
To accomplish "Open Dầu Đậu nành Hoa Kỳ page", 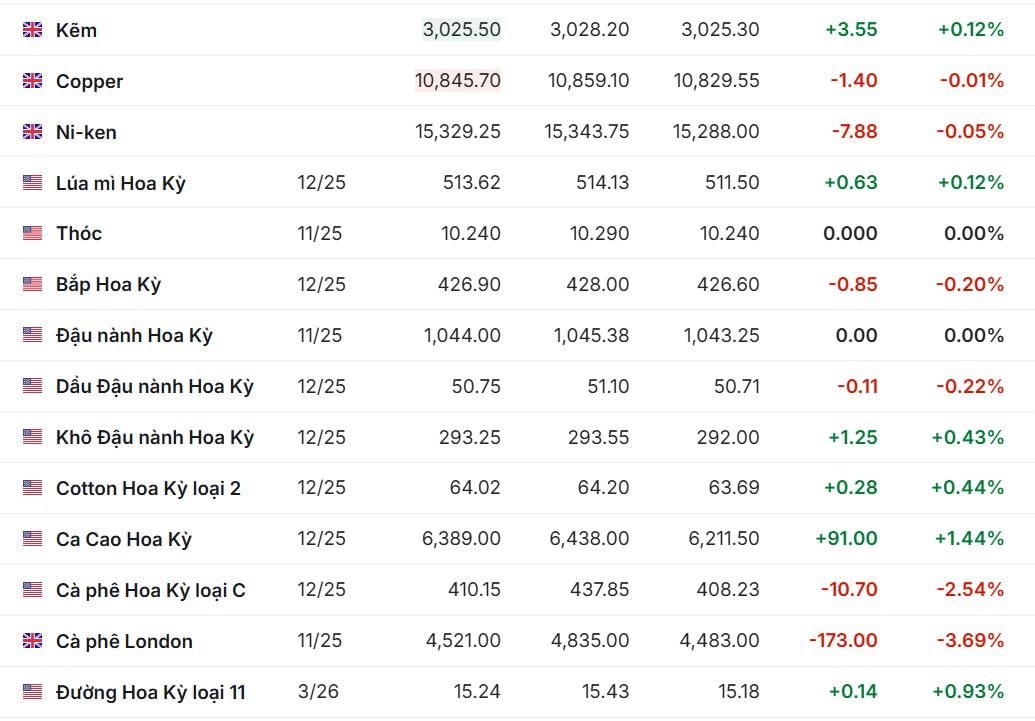I will click(x=154, y=386).
